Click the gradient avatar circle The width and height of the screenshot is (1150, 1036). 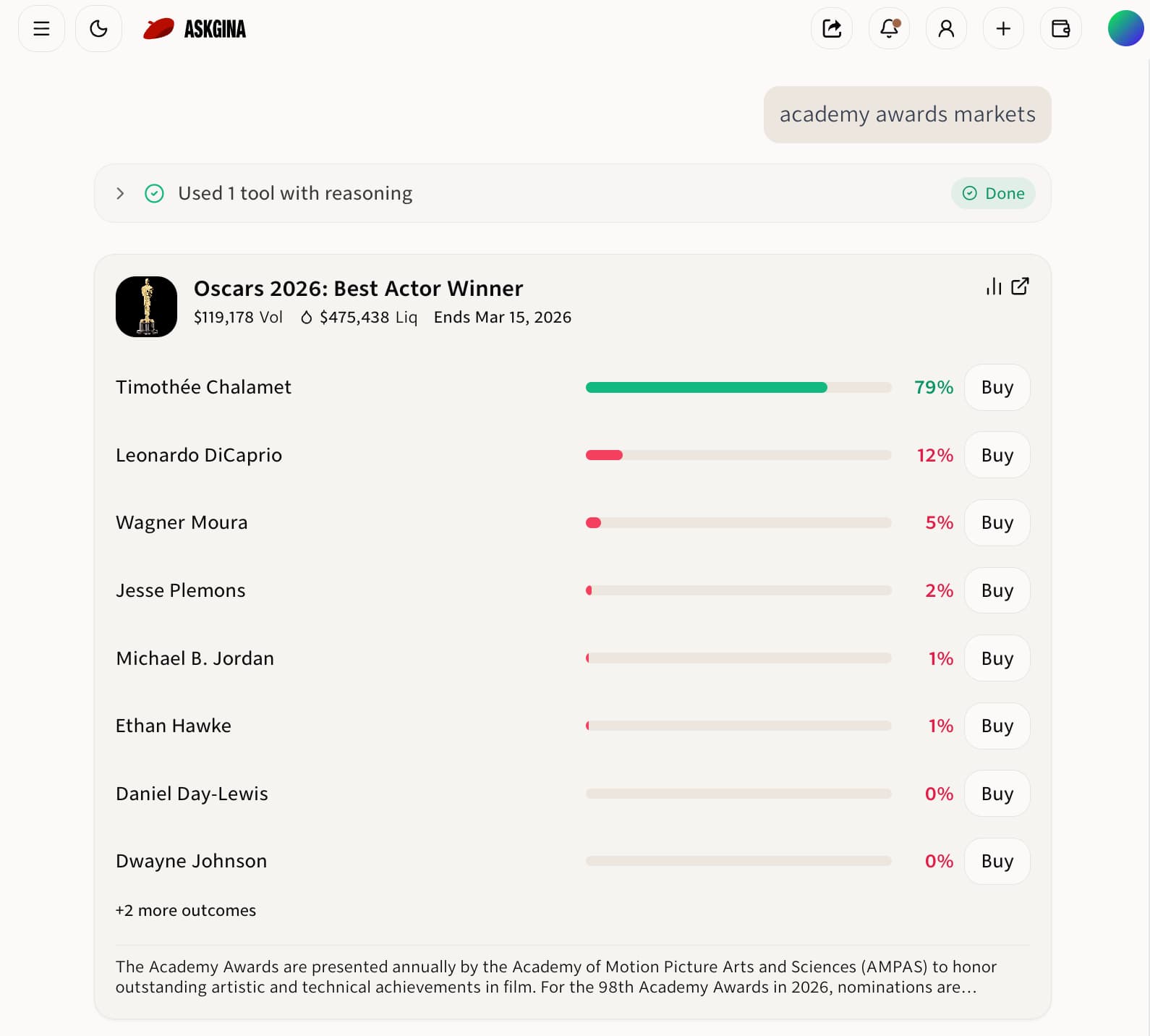coord(1125,29)
